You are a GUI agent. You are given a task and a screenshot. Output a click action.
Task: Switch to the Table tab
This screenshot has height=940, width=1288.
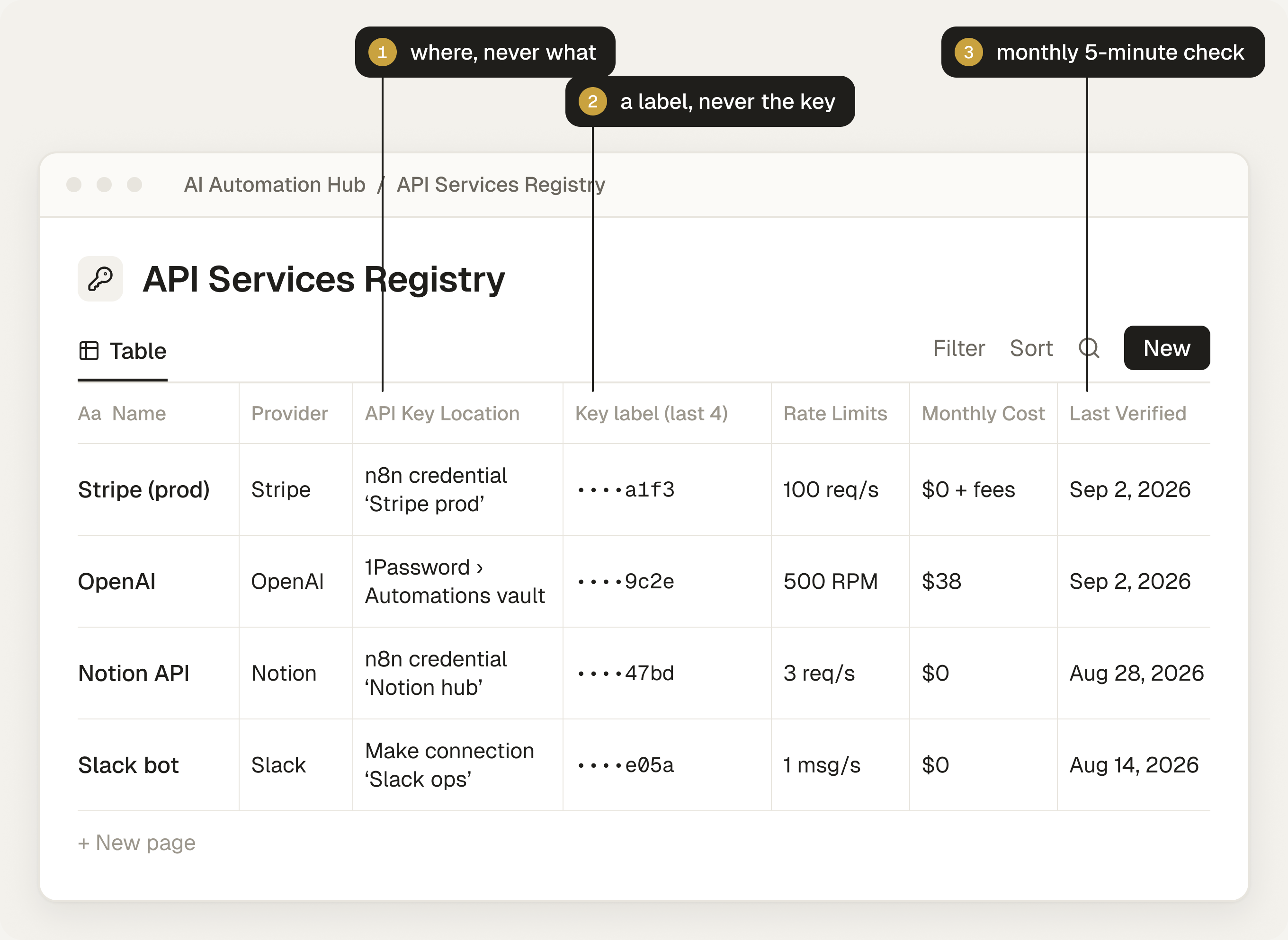click(122, 351)
